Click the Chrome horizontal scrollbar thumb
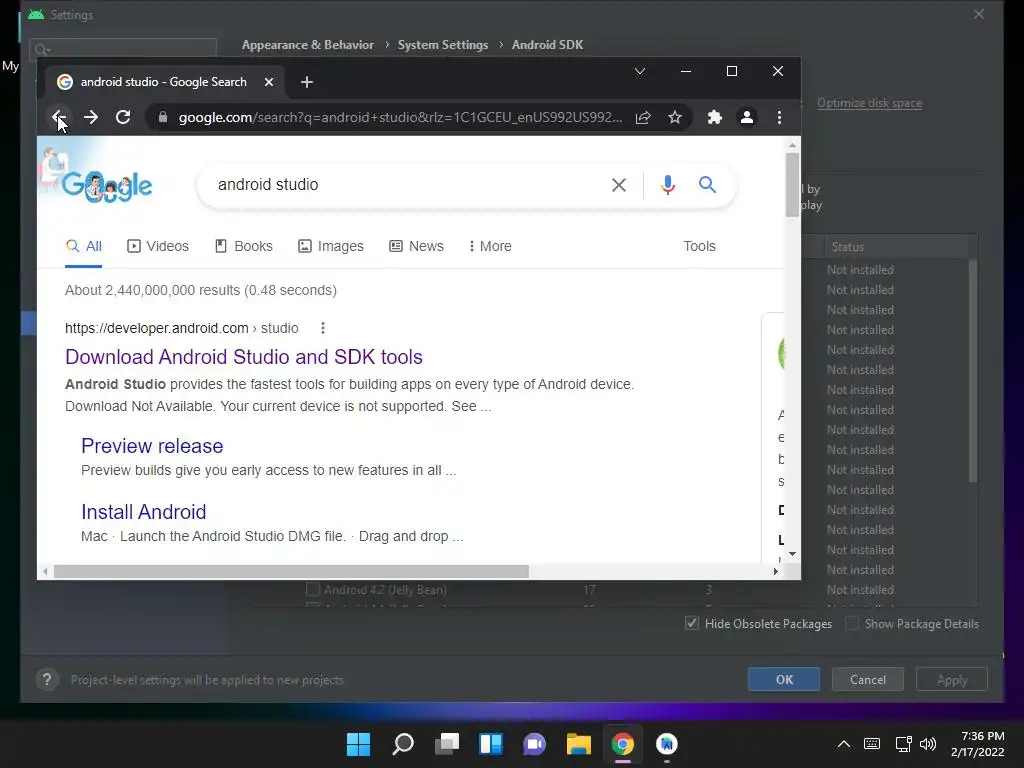The width and height of the screenshot is (1024, 768). [x=291, y=571]
